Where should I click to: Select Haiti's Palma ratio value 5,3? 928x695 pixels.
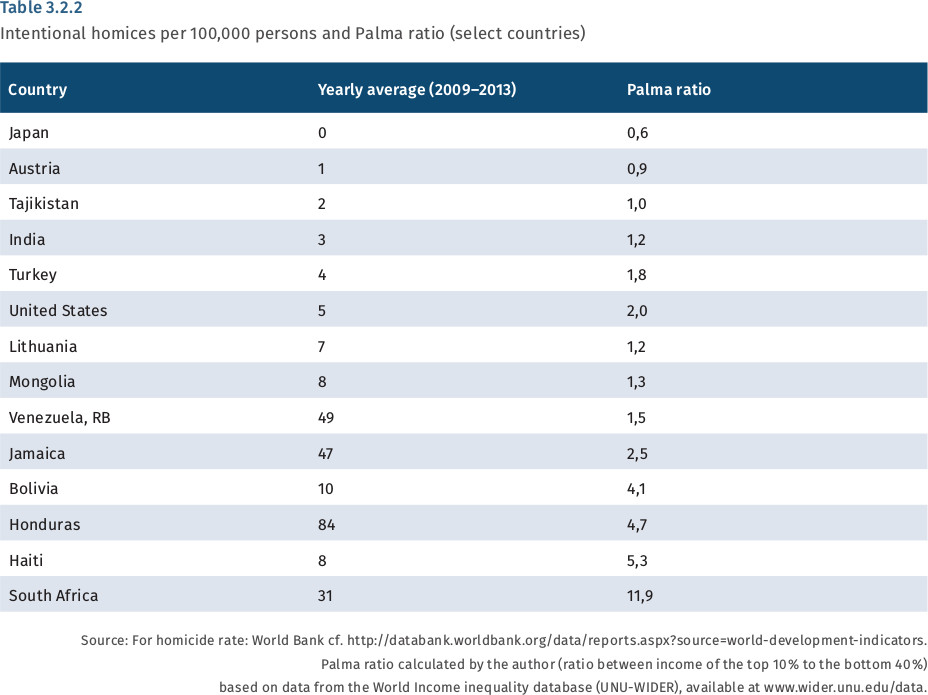637,560
